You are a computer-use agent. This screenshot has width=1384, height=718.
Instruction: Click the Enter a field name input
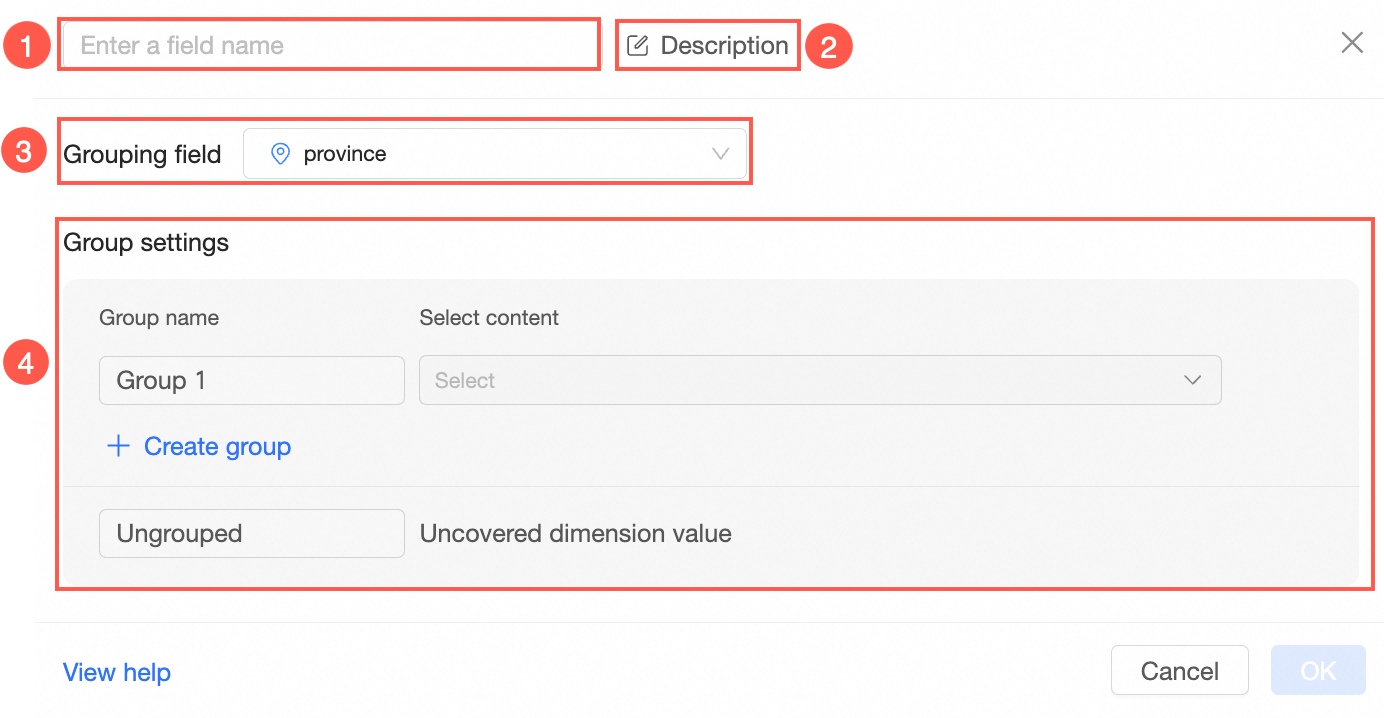click(x=330, y=45)
